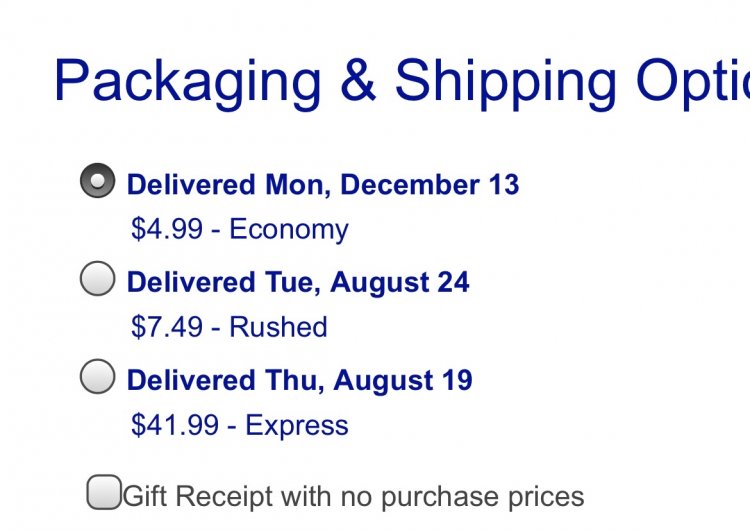Choose the Express shipping radio button
This screenshot has height=531, width=750.
98,376
